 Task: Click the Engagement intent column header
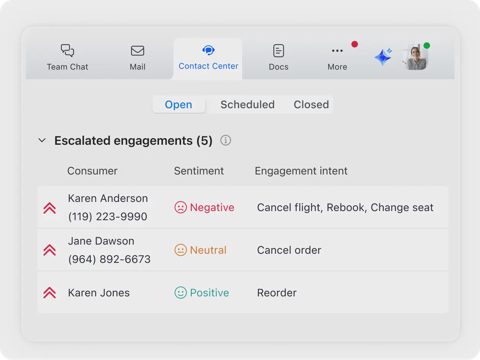[301, 171]
